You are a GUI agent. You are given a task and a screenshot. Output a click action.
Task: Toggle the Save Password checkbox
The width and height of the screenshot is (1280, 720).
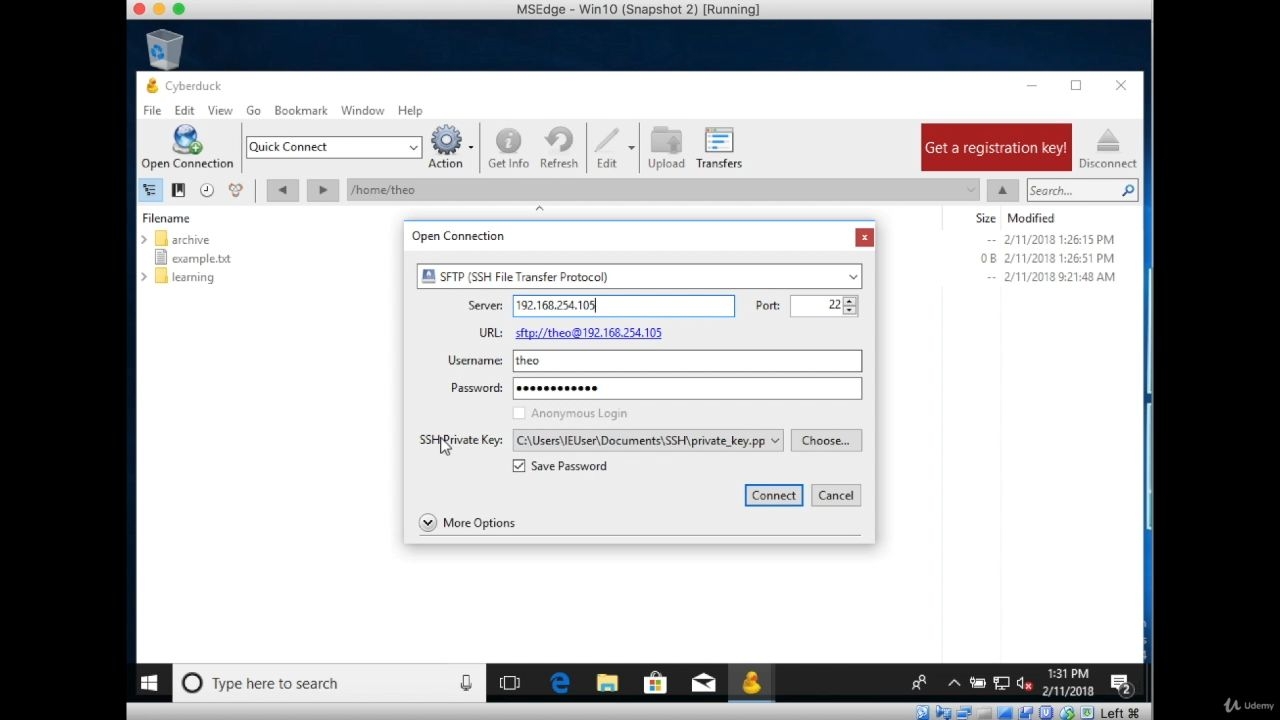519,466
